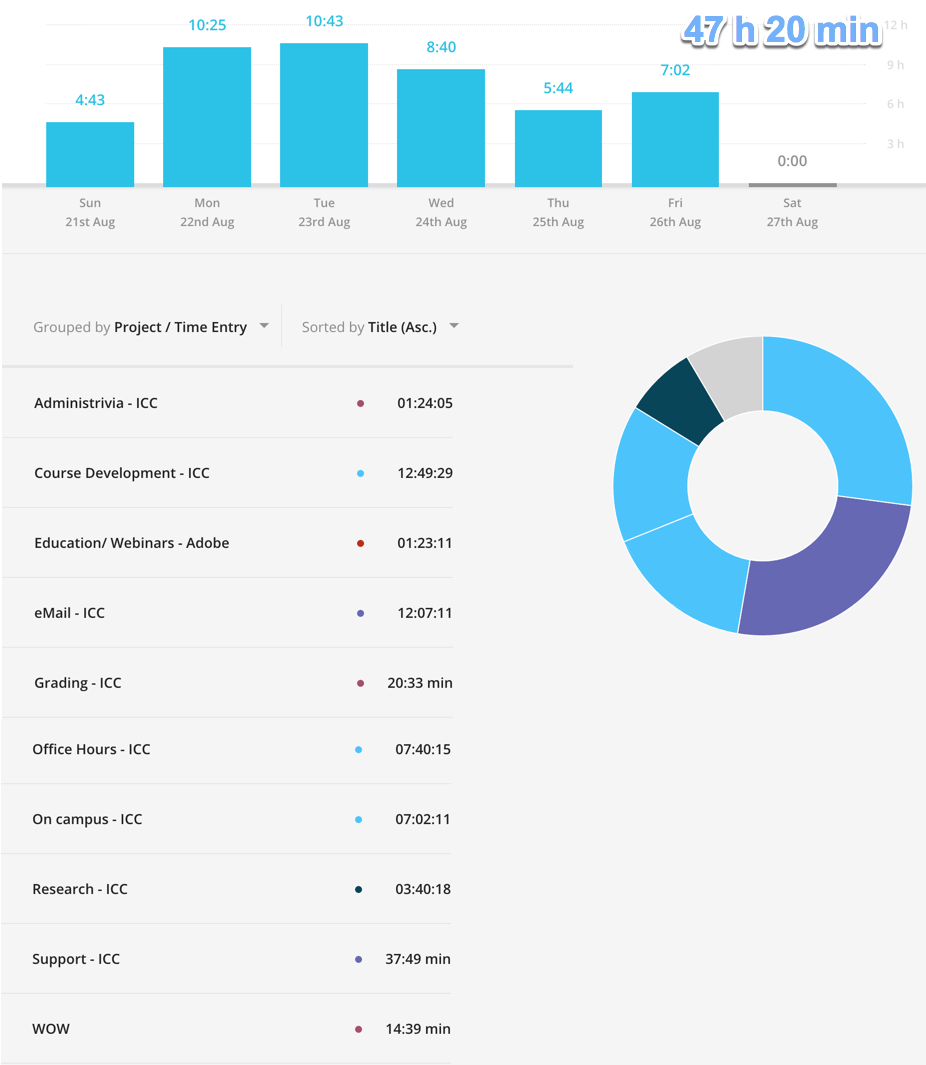926x1065 pixels.
Task: Click the color dot for Grading - ICC
Action: click(x=361, y=683)
